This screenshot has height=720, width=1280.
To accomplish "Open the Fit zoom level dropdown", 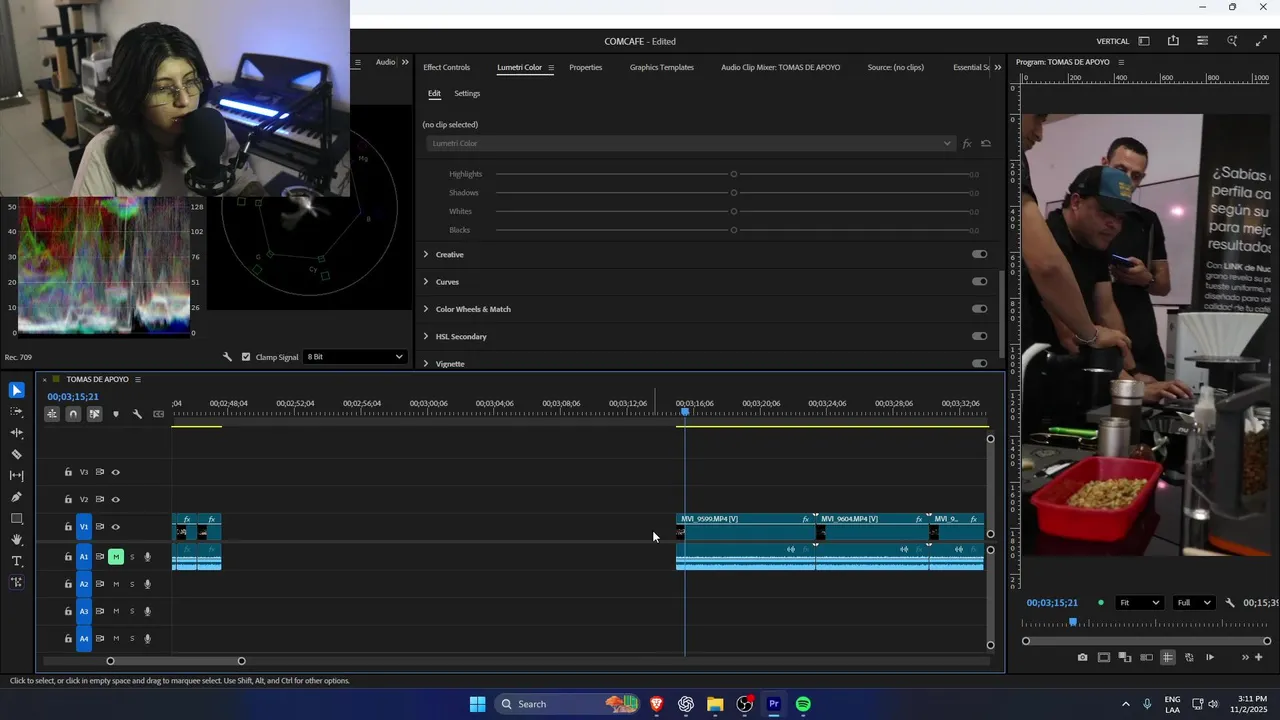I will tap(1139, 603).
